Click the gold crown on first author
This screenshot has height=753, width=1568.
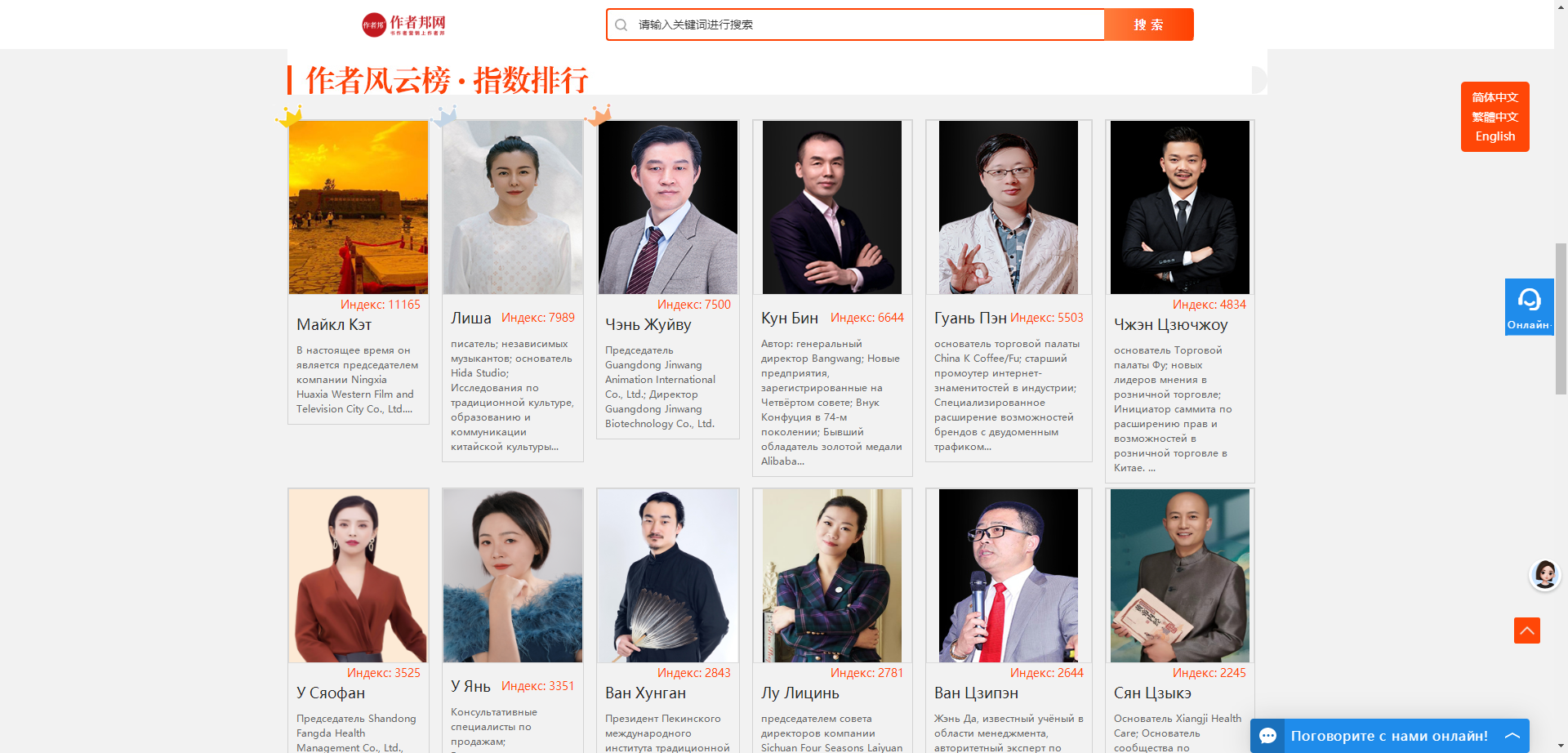point(289,116)
